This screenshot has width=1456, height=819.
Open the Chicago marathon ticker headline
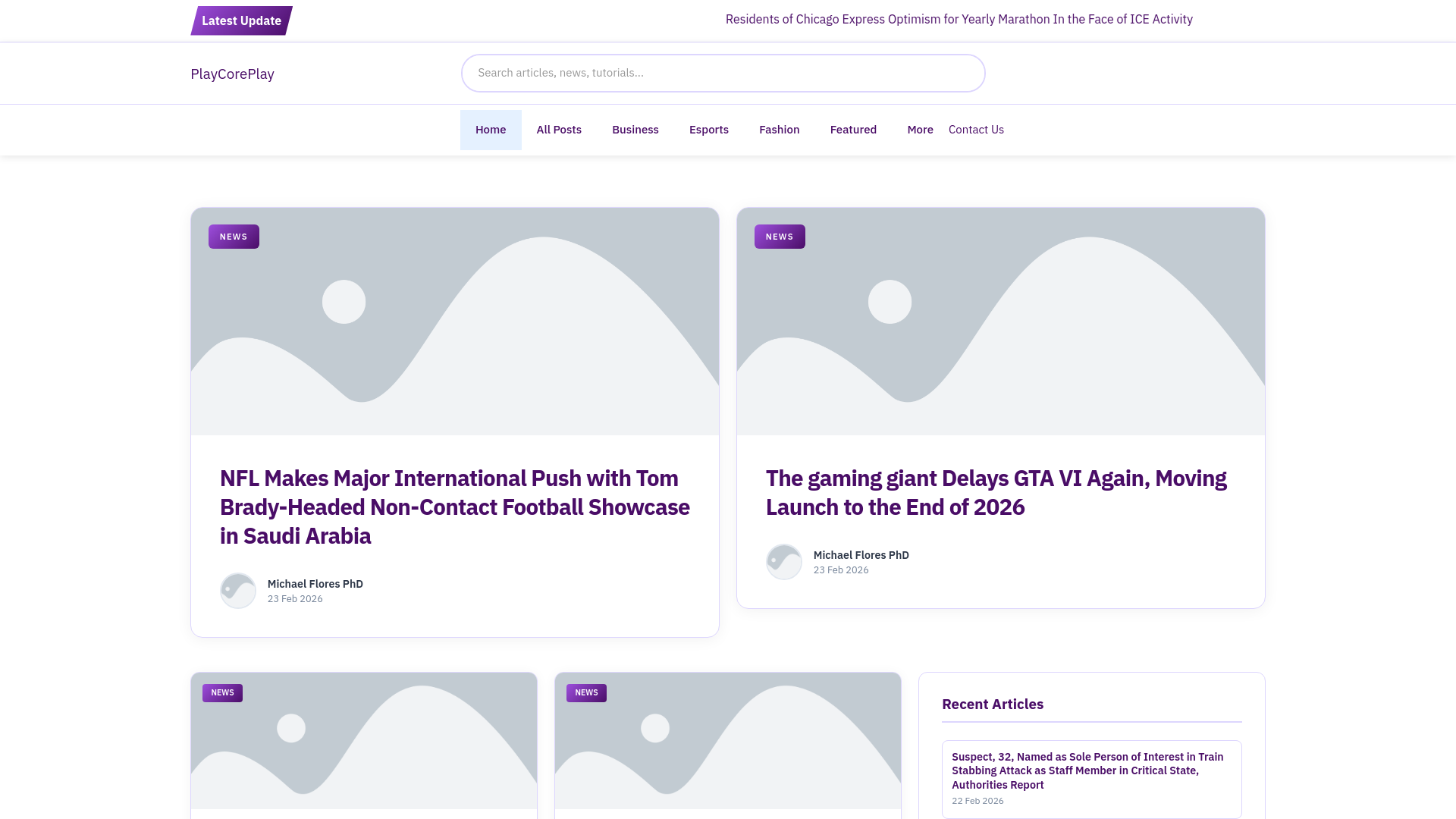coord(959,19)
